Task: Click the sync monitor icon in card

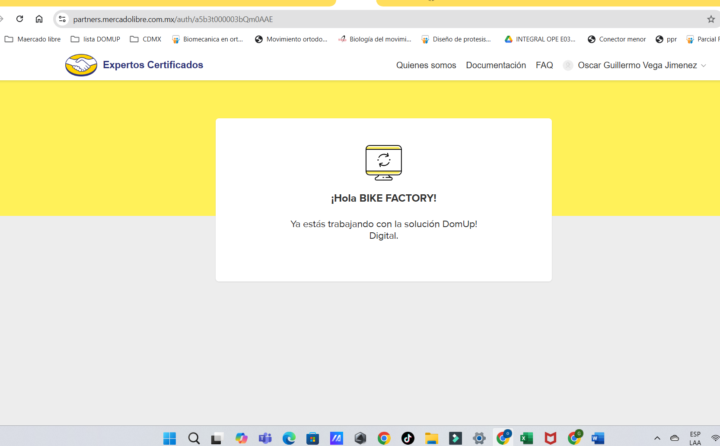Action: click(383, 162)
